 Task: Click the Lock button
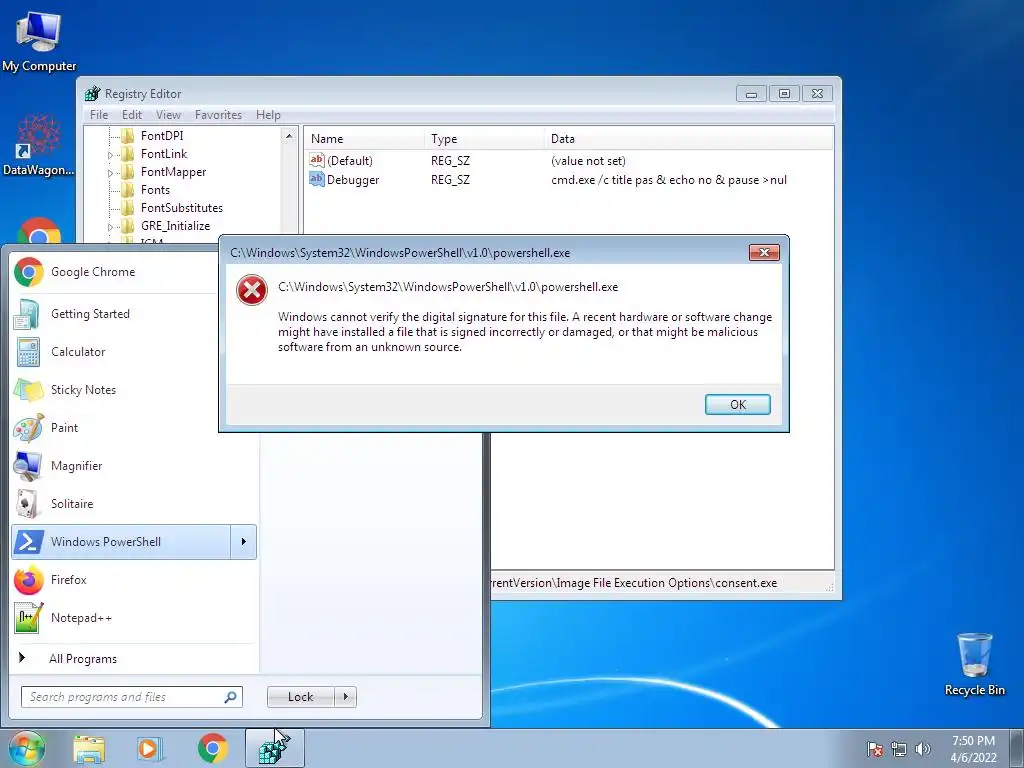pos(301,697)
